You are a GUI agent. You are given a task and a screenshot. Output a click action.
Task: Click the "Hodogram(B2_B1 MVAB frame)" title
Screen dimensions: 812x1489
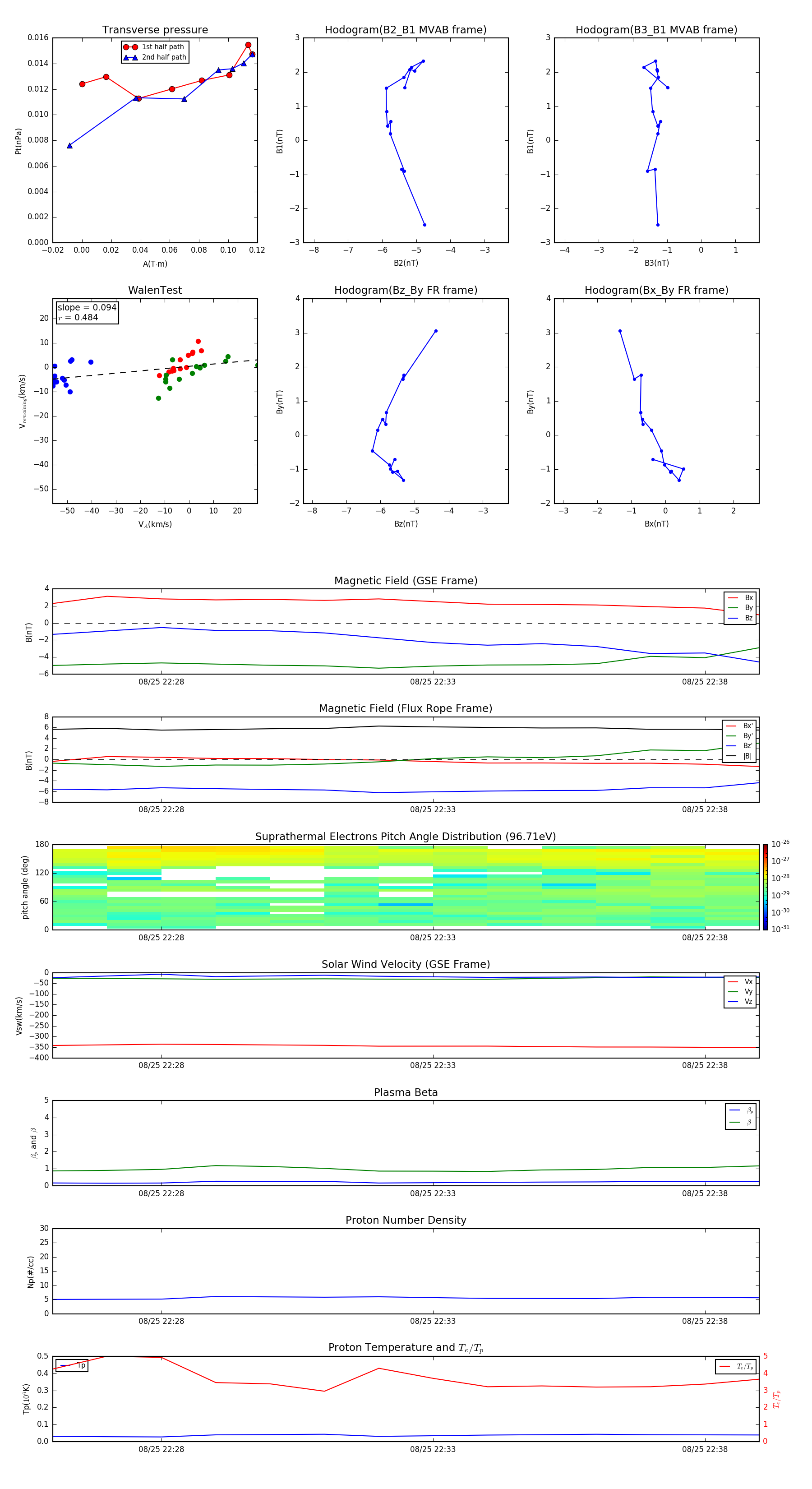click(x=406, y=30)
